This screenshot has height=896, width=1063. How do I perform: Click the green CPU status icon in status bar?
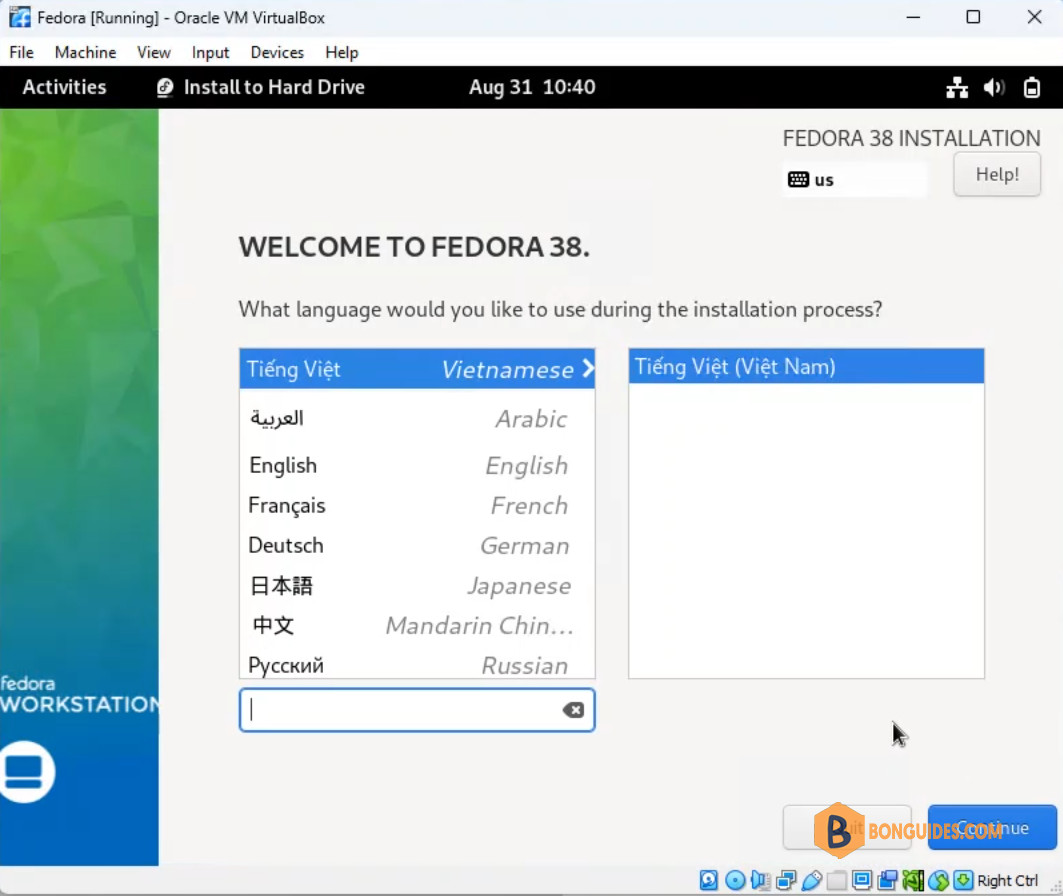[912, 880]
